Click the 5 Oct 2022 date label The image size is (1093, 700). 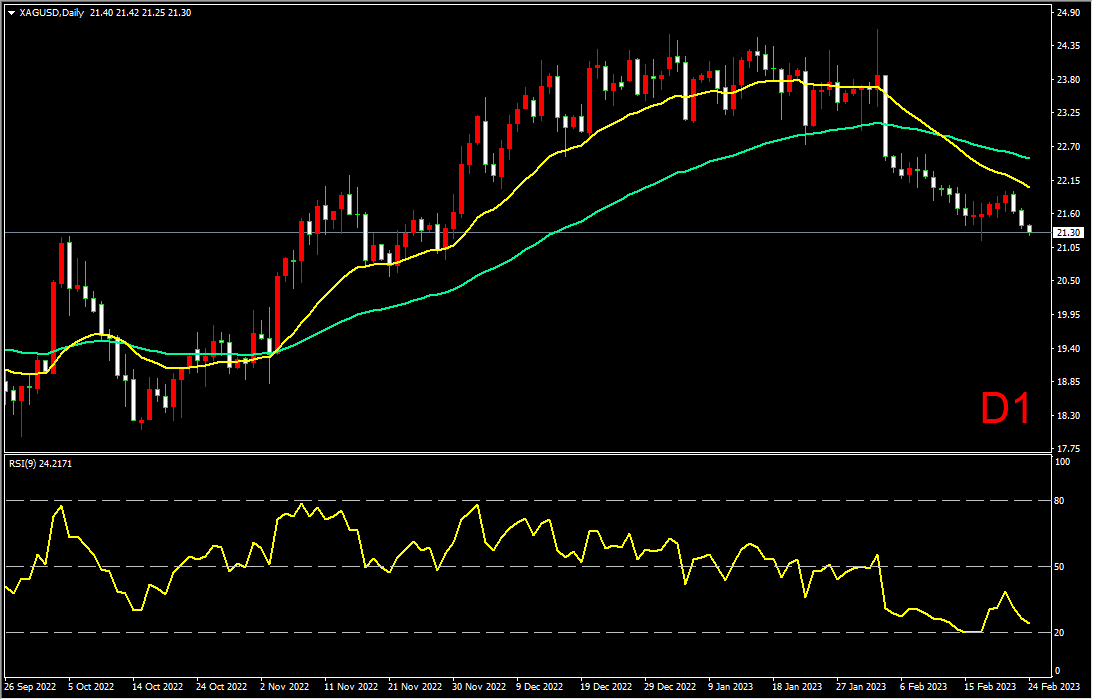(91, 687)
